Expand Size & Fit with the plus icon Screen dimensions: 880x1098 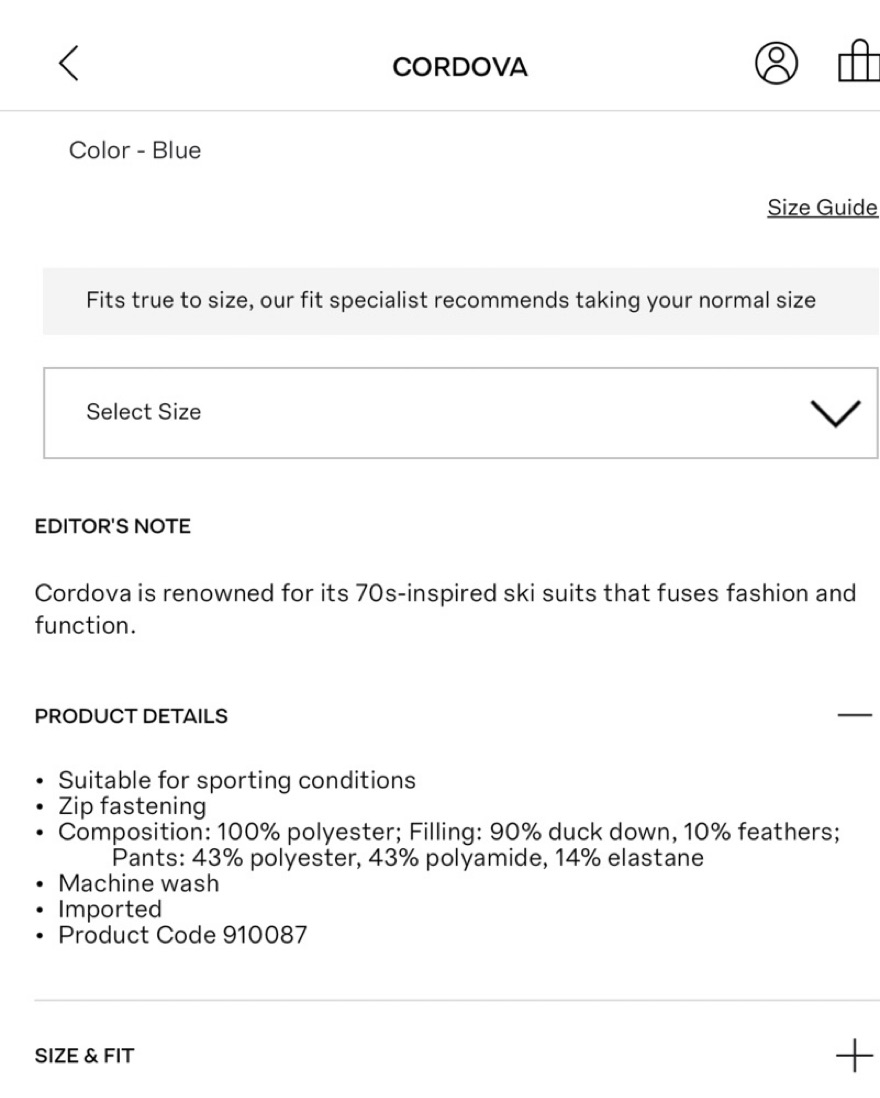click(x=854, y=1055)
